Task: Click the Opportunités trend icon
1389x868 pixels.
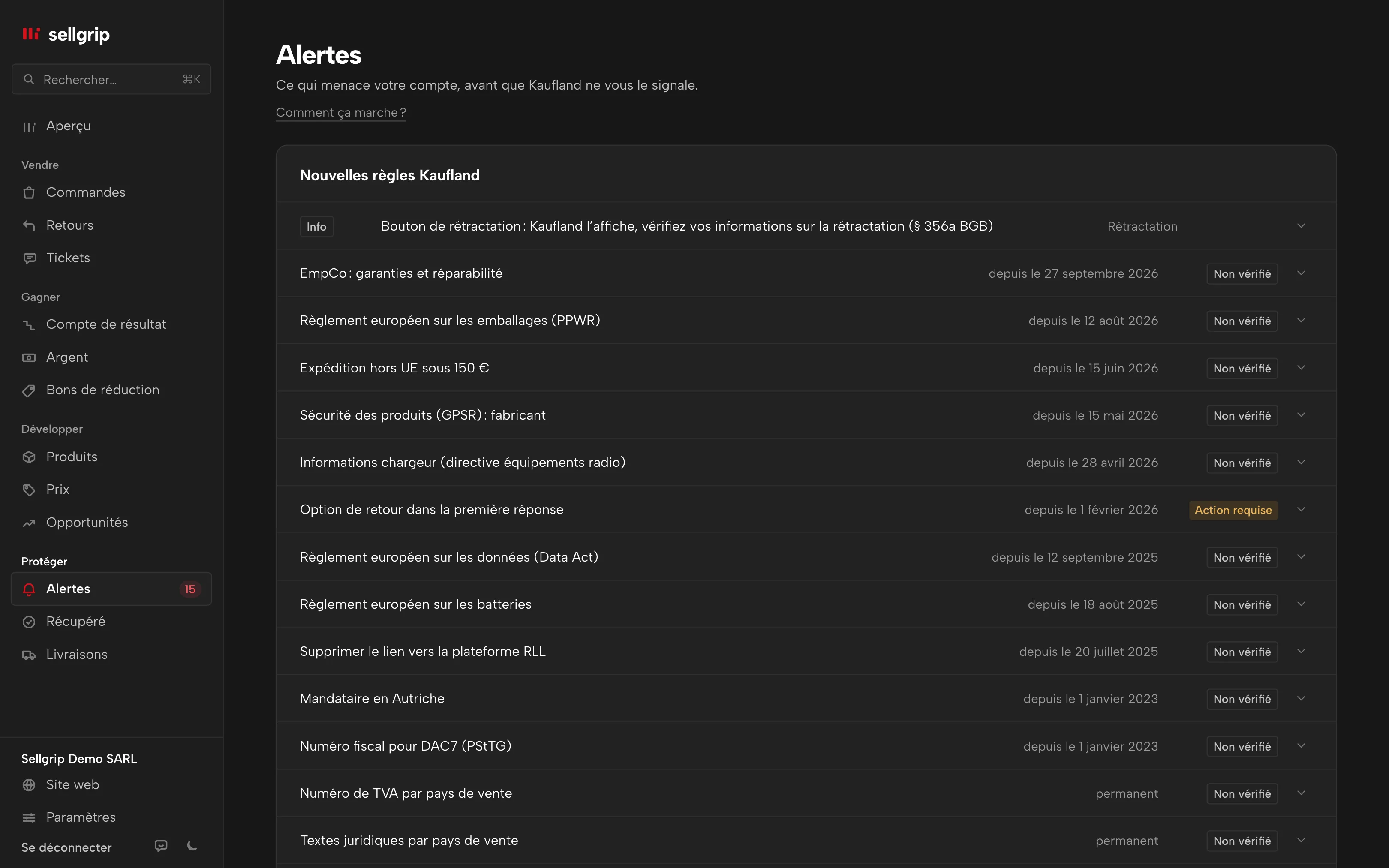Action: coord(29,523)
